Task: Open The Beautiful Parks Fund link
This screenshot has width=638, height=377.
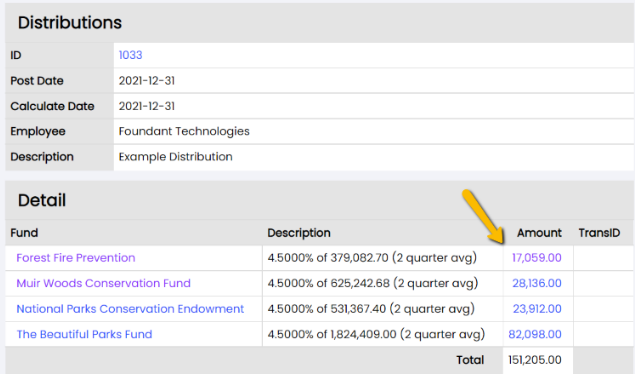Action: click(84, 334)
